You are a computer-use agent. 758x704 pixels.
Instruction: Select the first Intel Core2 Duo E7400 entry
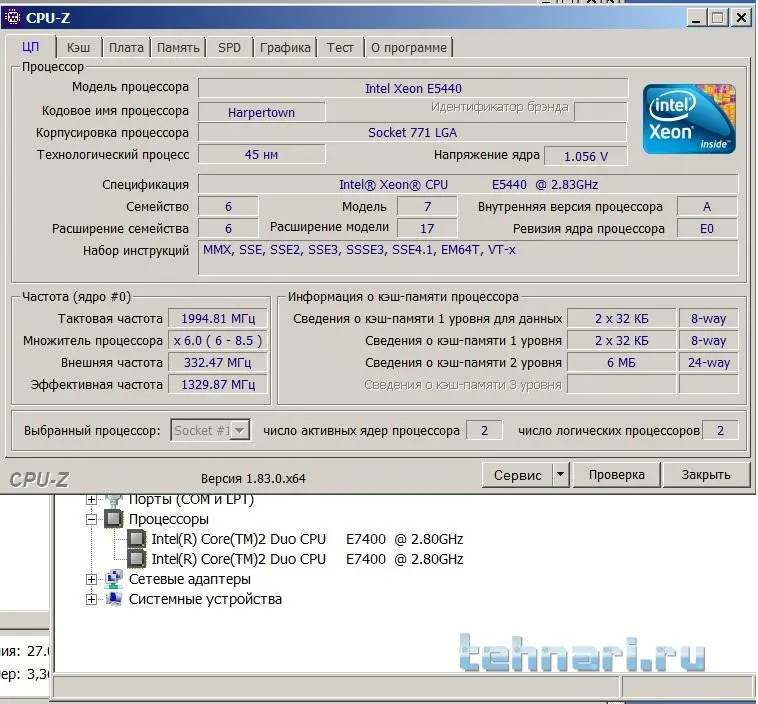[x=307, y=539]
